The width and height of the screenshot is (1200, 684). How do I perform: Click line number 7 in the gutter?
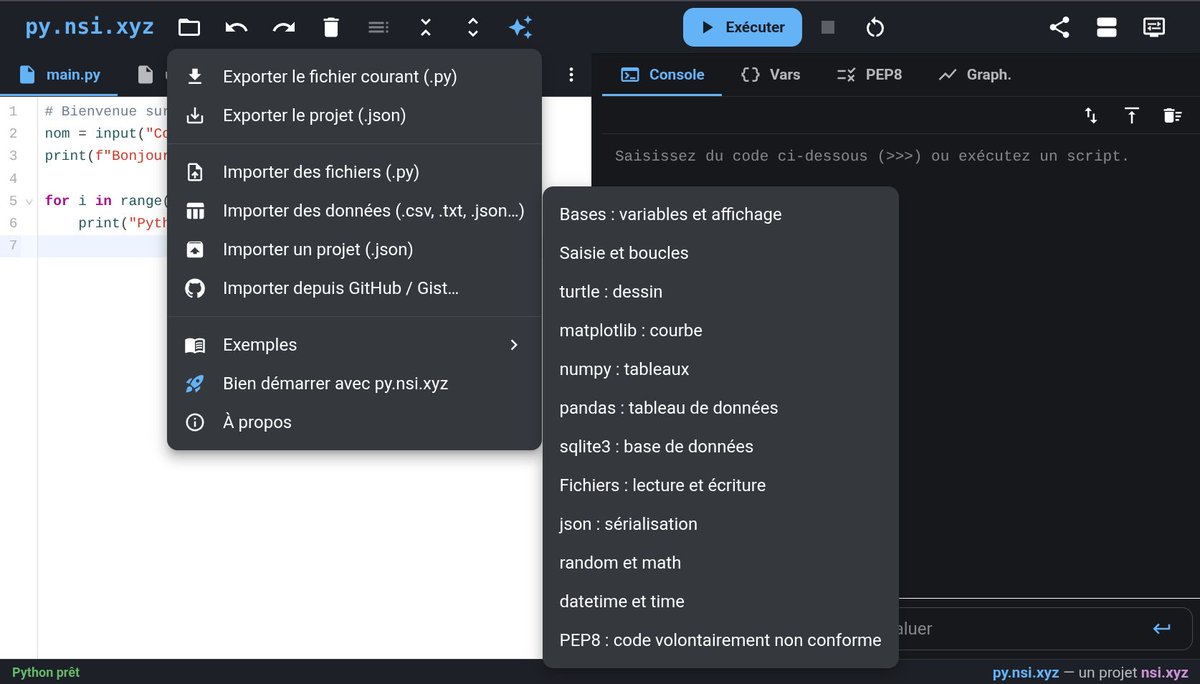(x=13, y=246)
